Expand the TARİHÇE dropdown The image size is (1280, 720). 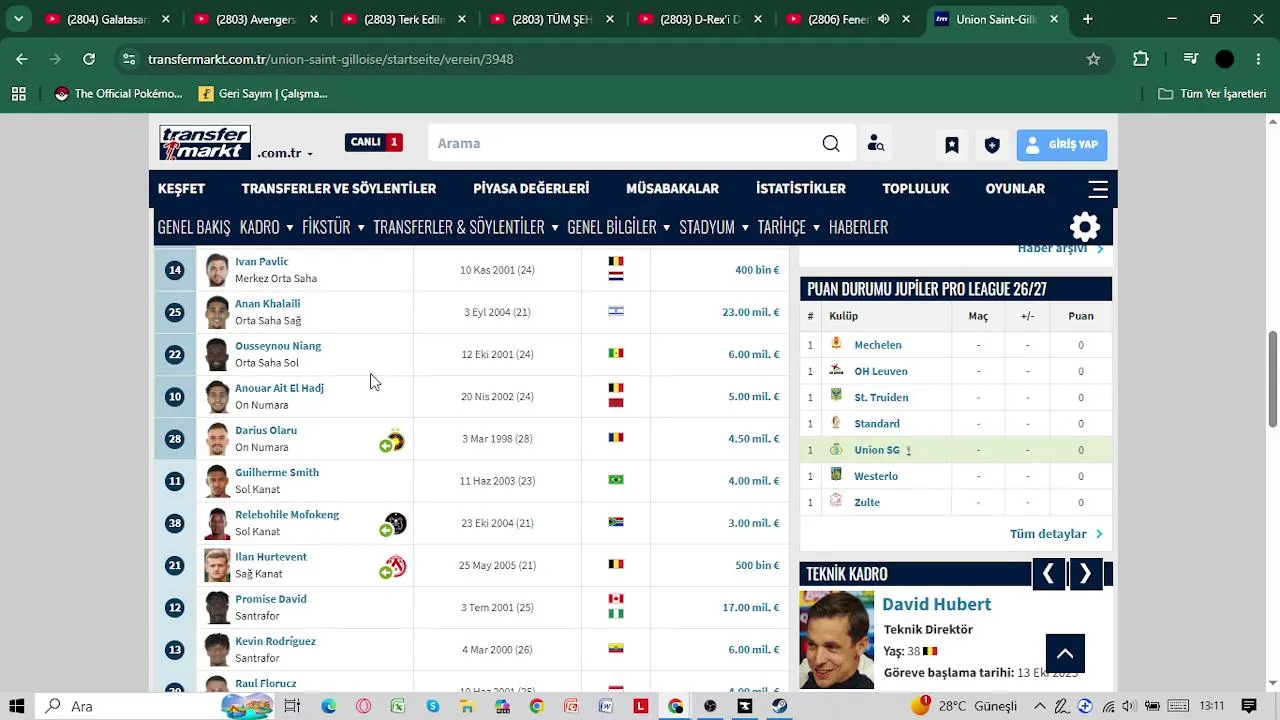tap(788, 227)
